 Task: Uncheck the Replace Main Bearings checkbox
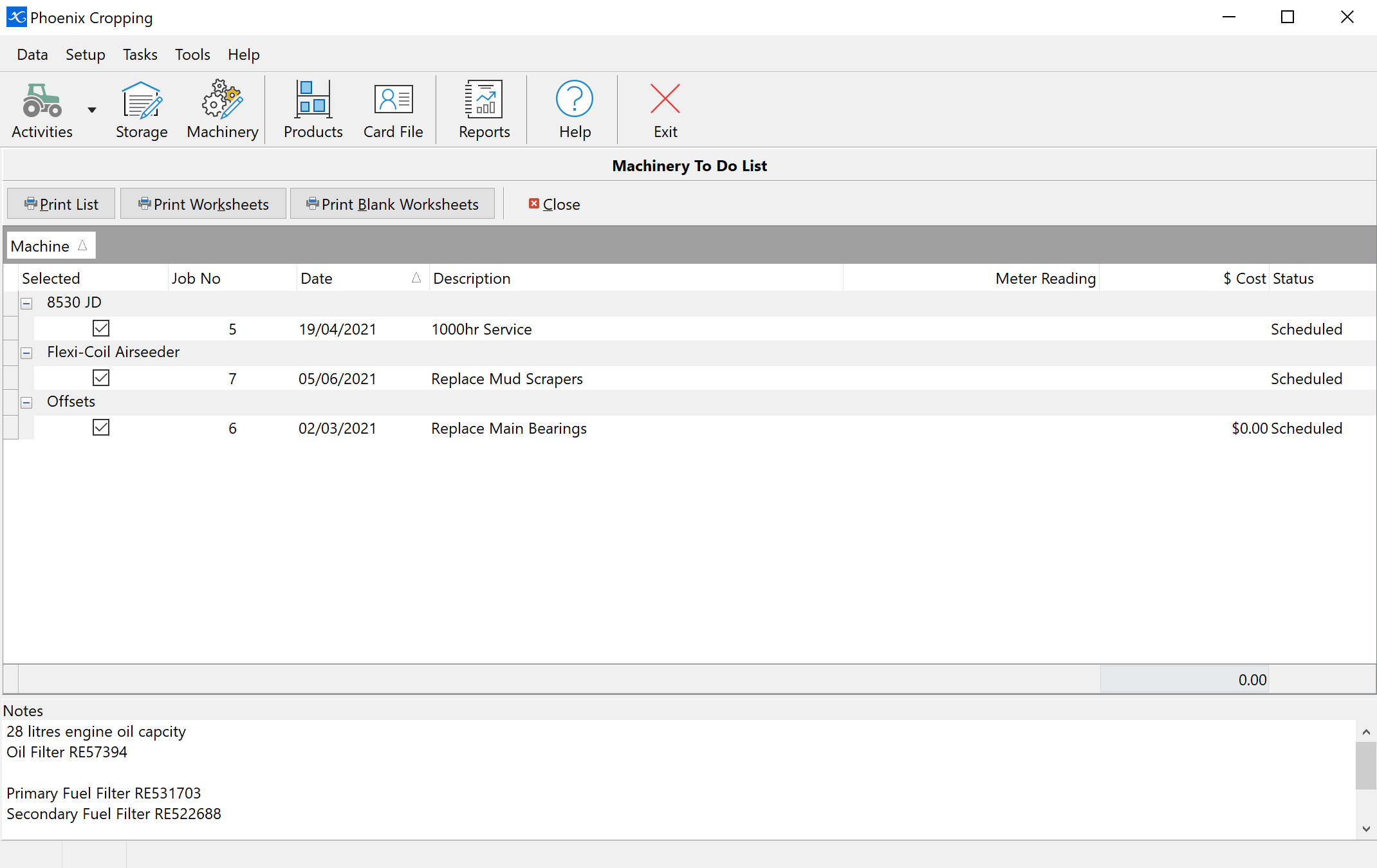101,427
